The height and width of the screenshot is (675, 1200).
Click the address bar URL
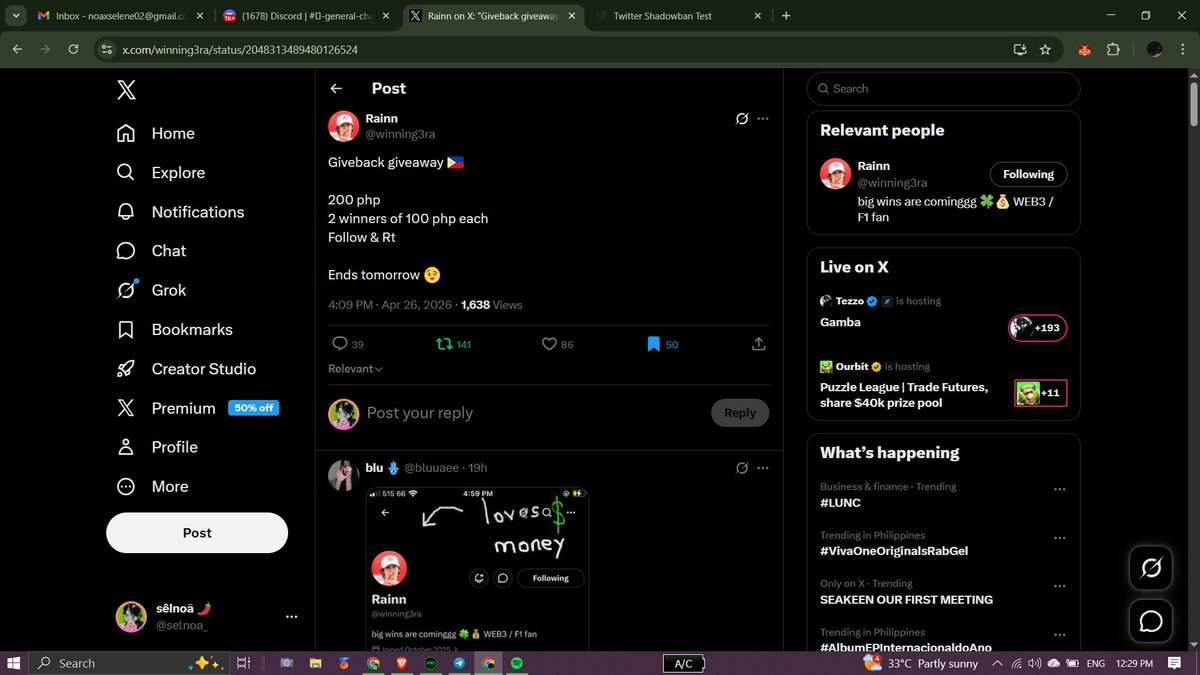240,49
